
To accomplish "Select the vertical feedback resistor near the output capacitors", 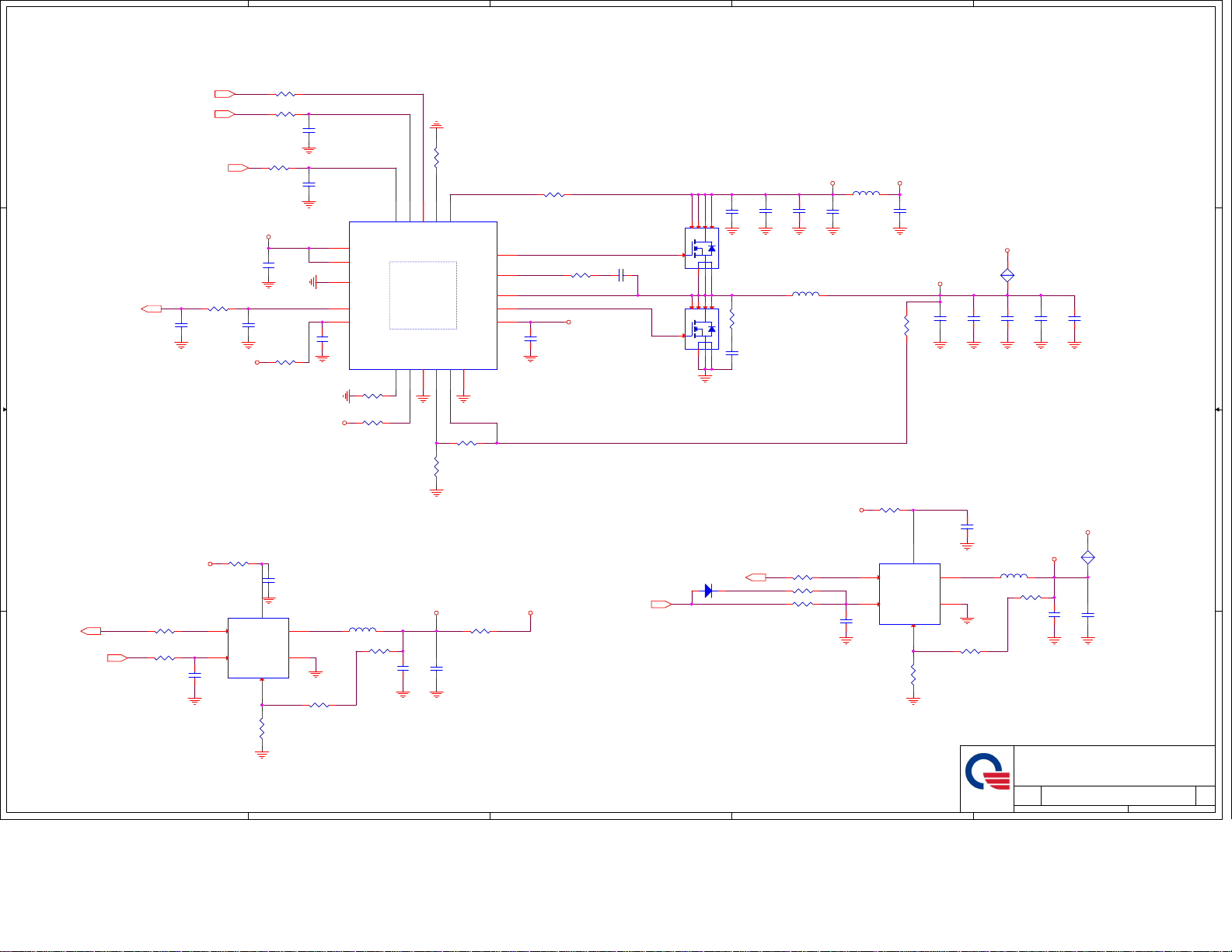I will [906, 326].
